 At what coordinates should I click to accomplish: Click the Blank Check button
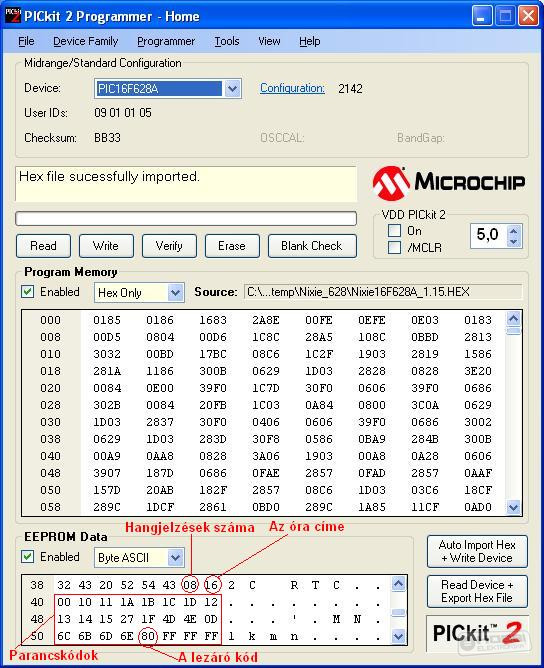[312, 246]
